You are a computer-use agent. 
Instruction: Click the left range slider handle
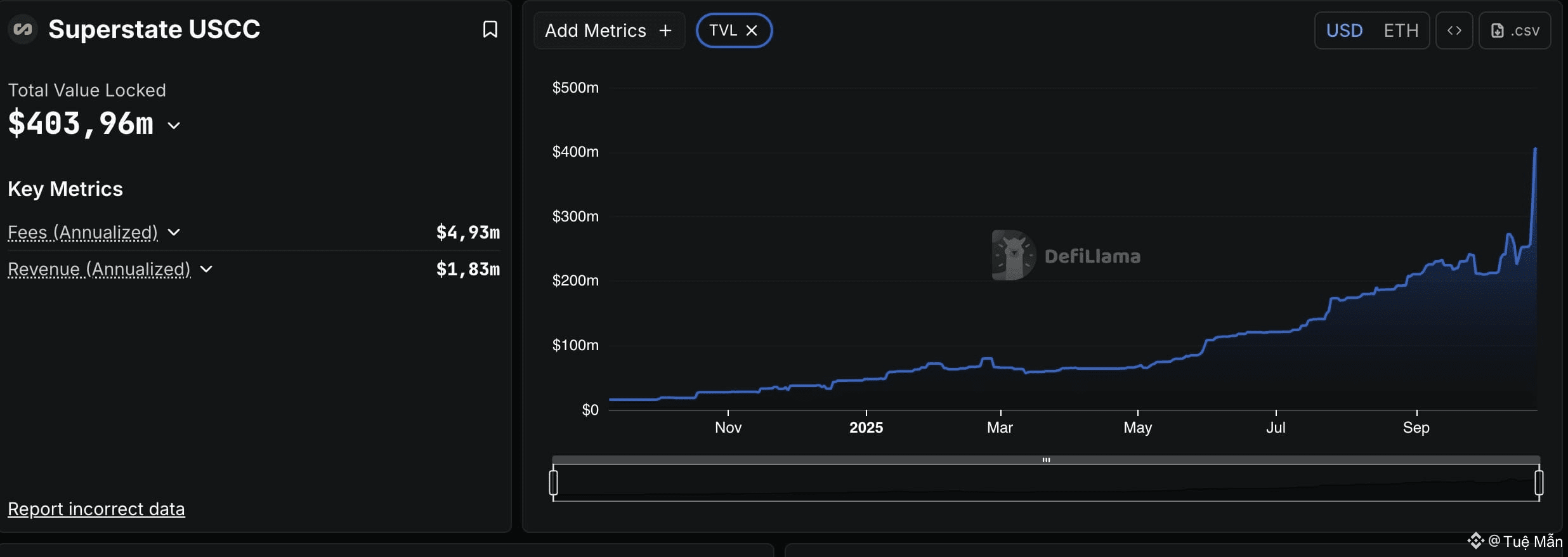pyautogui.click(x=553, y=482)
